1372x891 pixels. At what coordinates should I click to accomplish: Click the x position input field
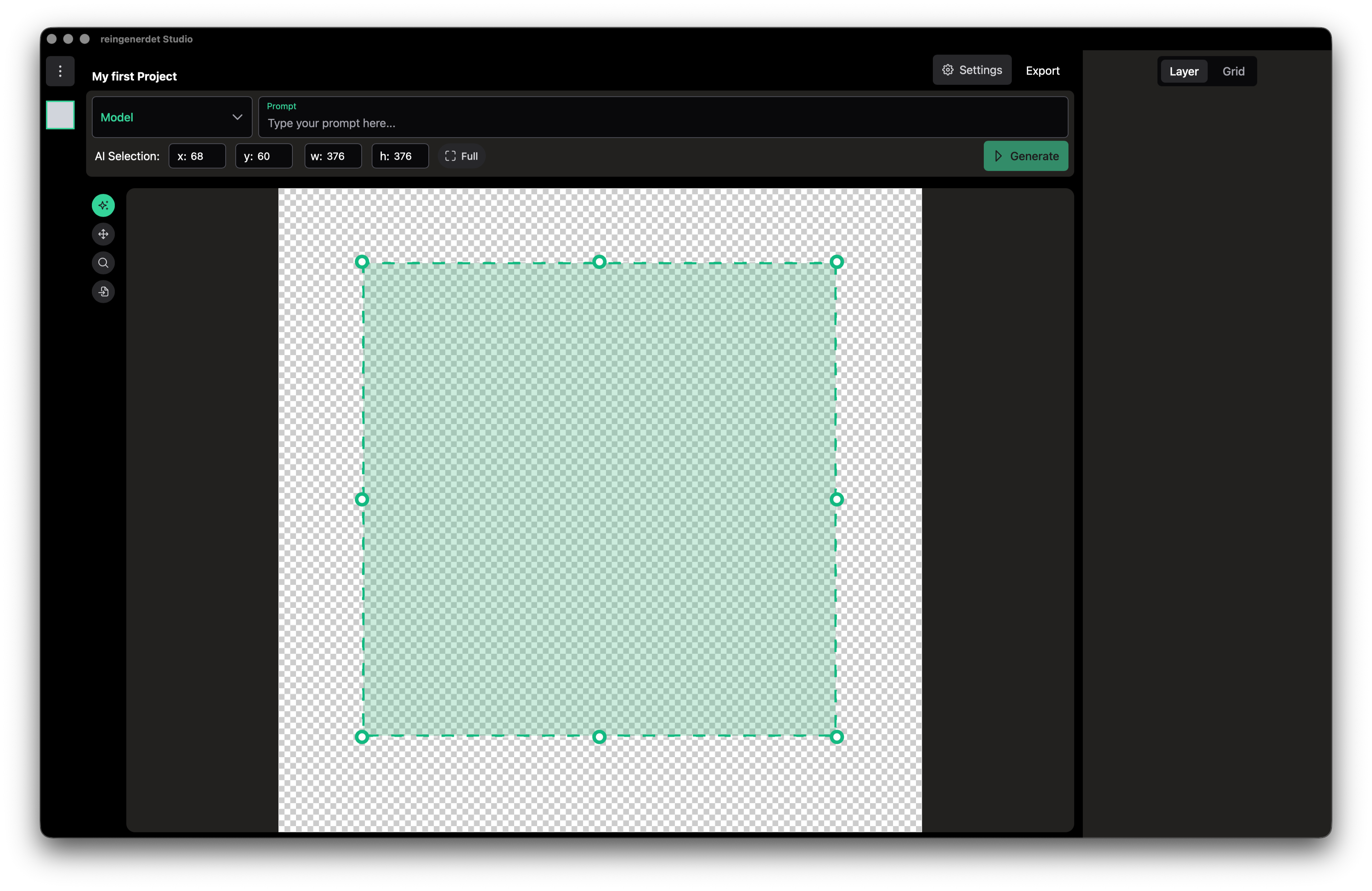click(x=197, y=156)
